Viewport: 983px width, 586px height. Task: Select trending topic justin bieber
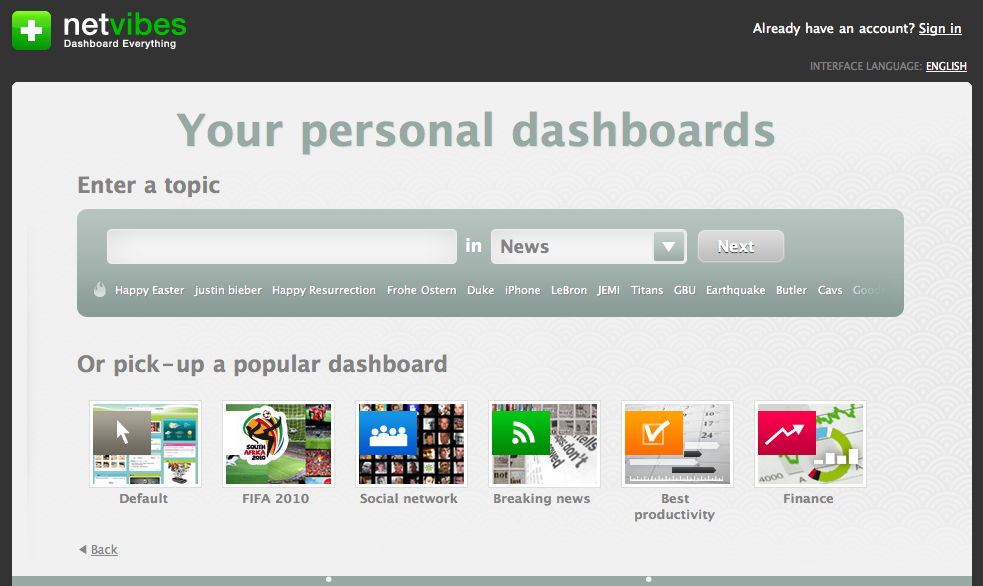228,290
